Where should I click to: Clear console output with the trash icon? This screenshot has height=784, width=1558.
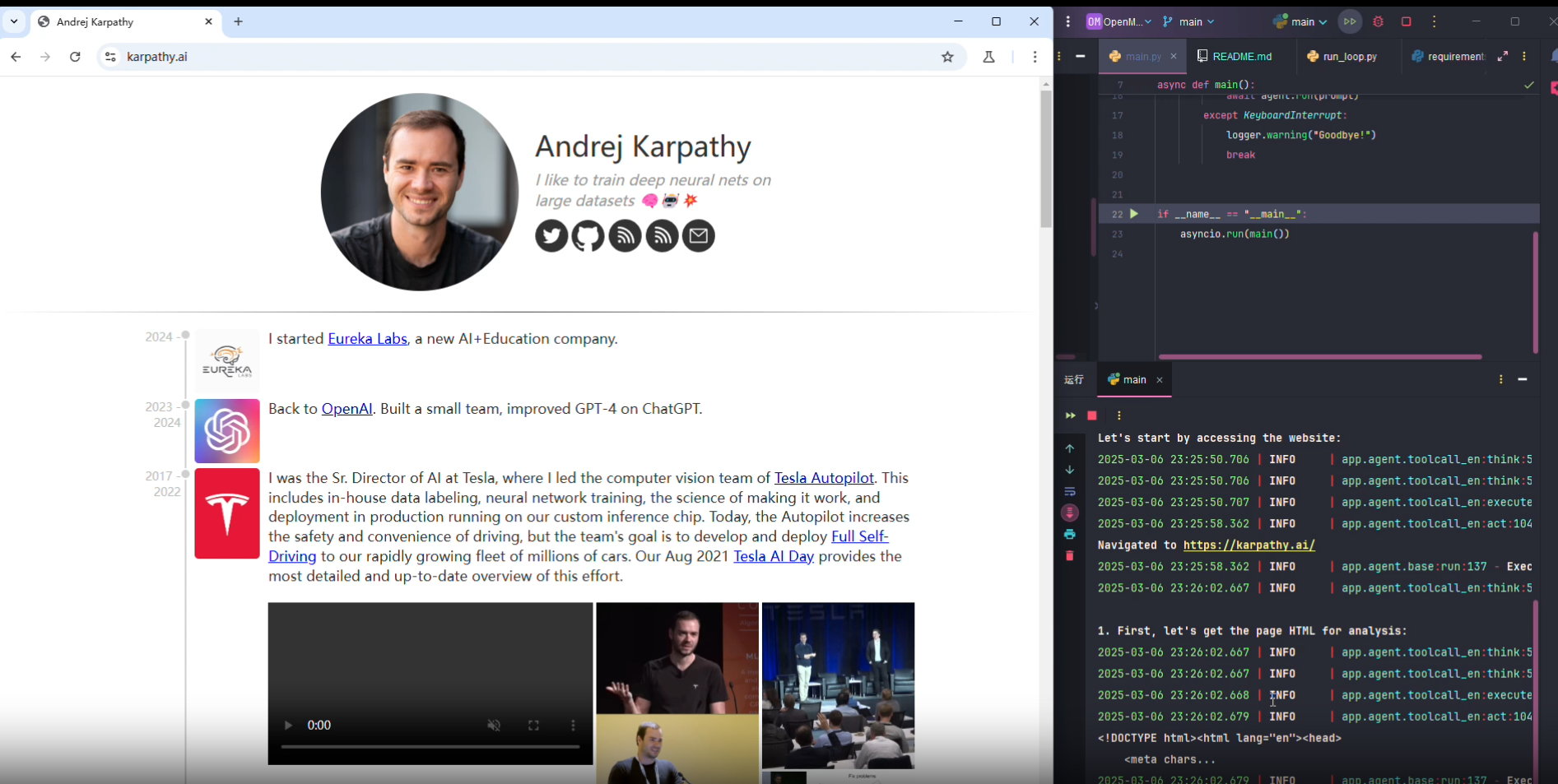(1070, 555)
